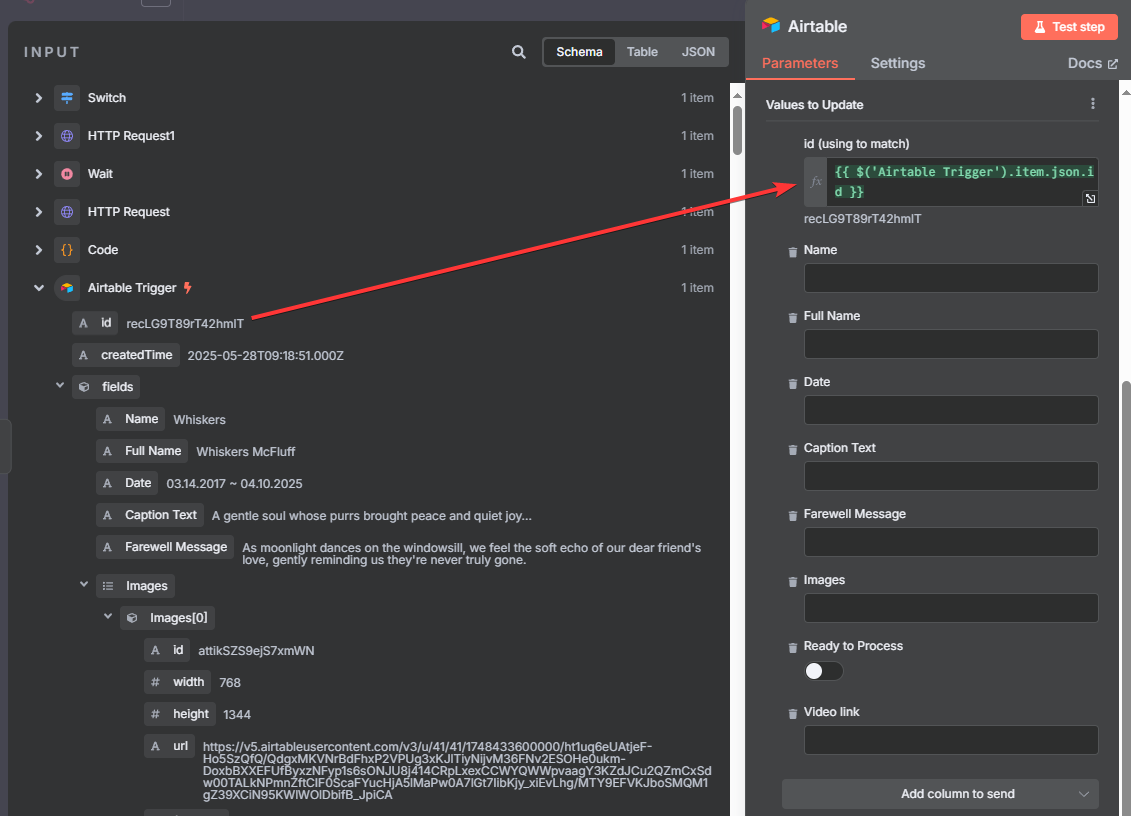This screenshot has height=816, width=1131.
Task: Click the Images array list icon
Action: (x=108, y=586)
